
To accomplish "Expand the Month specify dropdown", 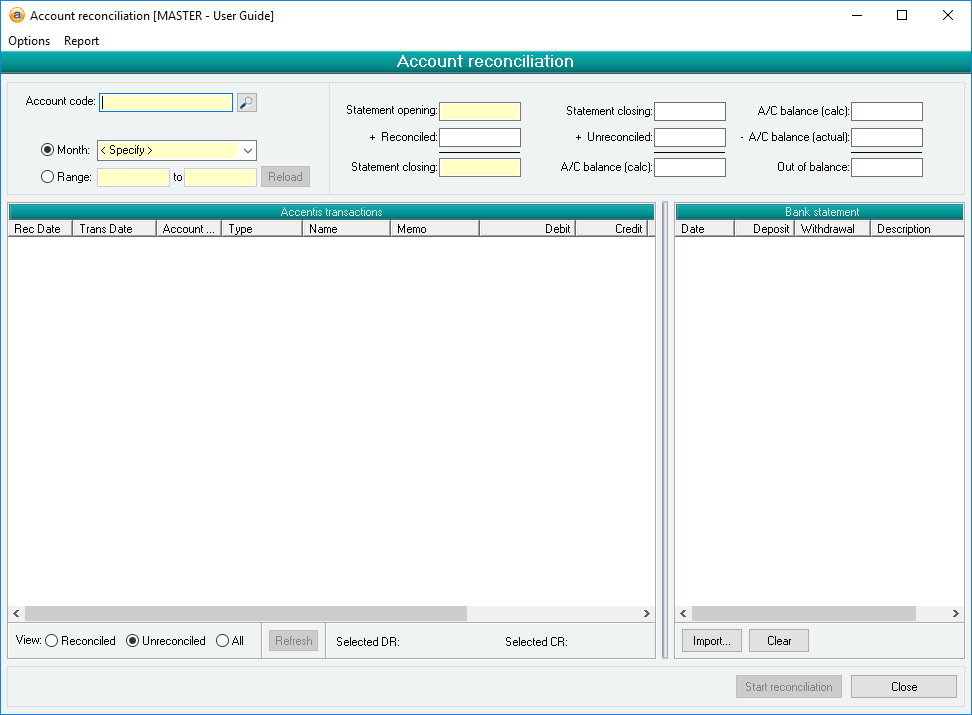I will [248, 150].
